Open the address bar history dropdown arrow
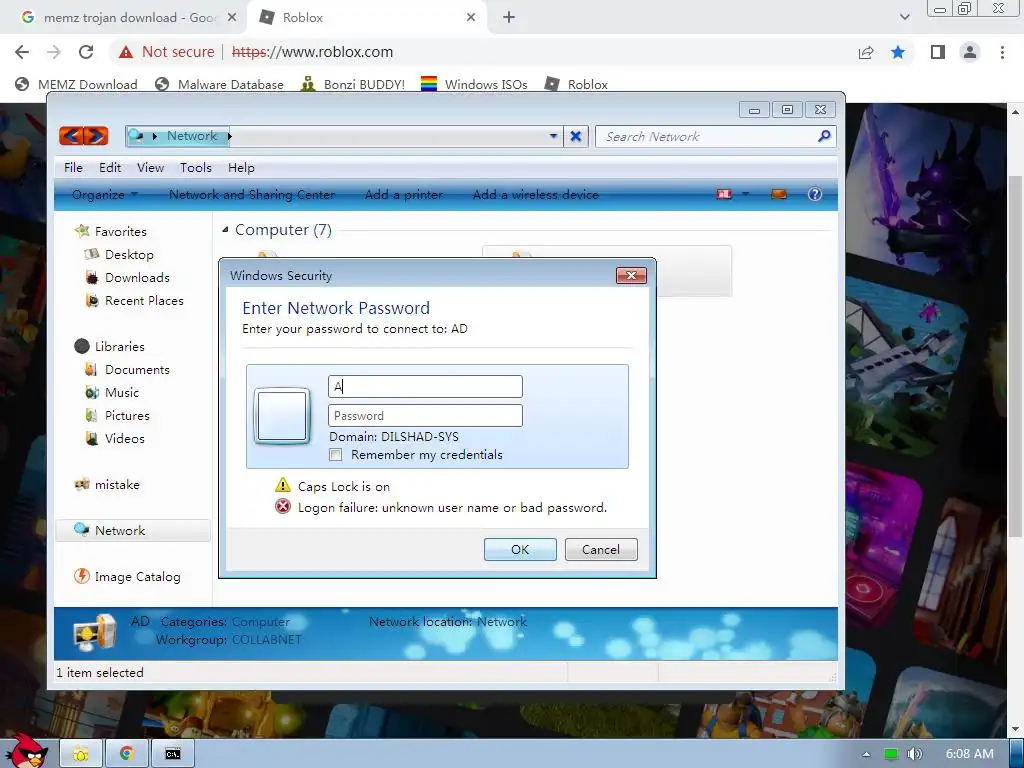The image size is (1024, 768). coord(553,136)
